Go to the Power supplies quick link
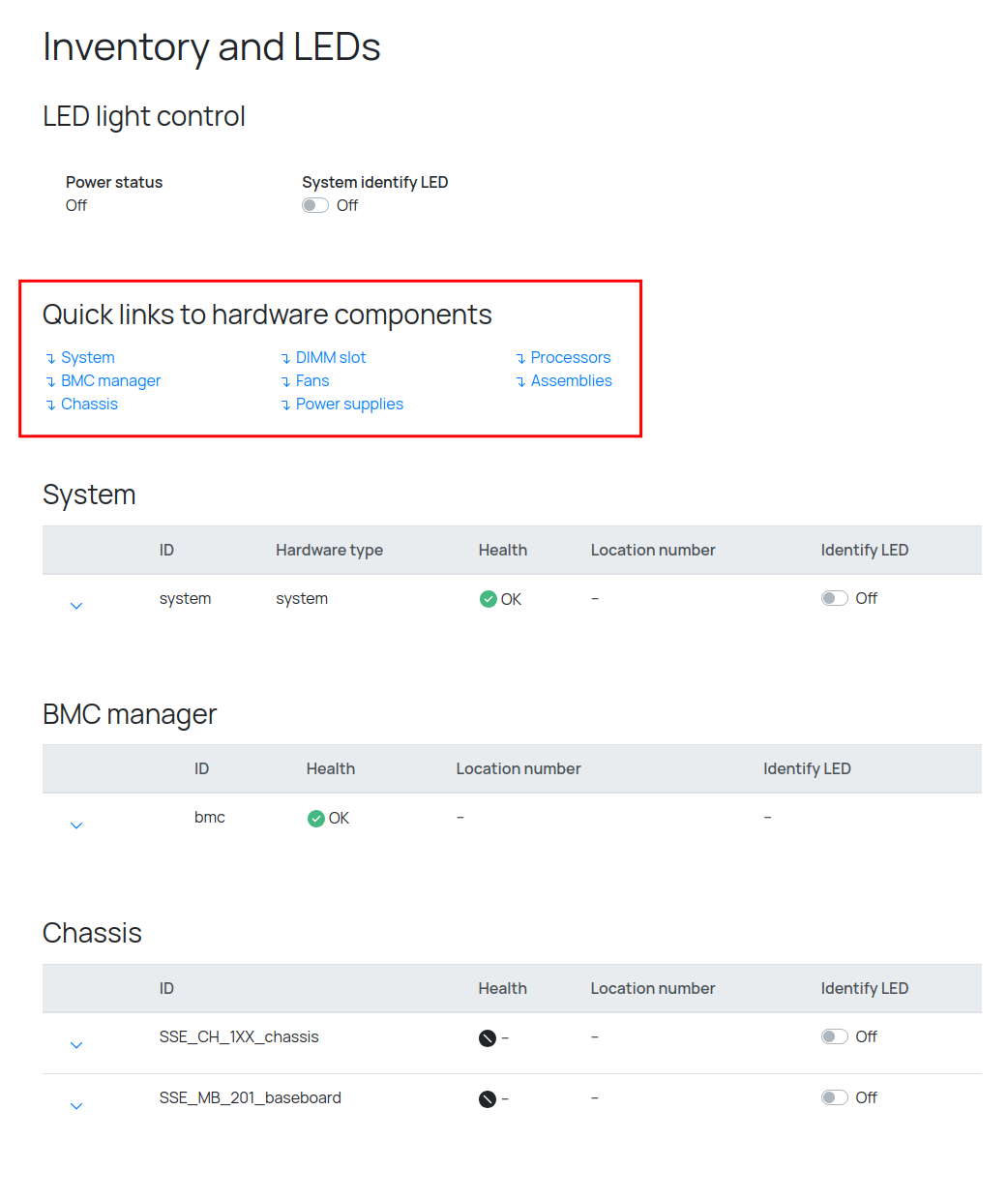Image resolution: width=1008 pixels, height=1200 pixels. [x=349, y=405]
